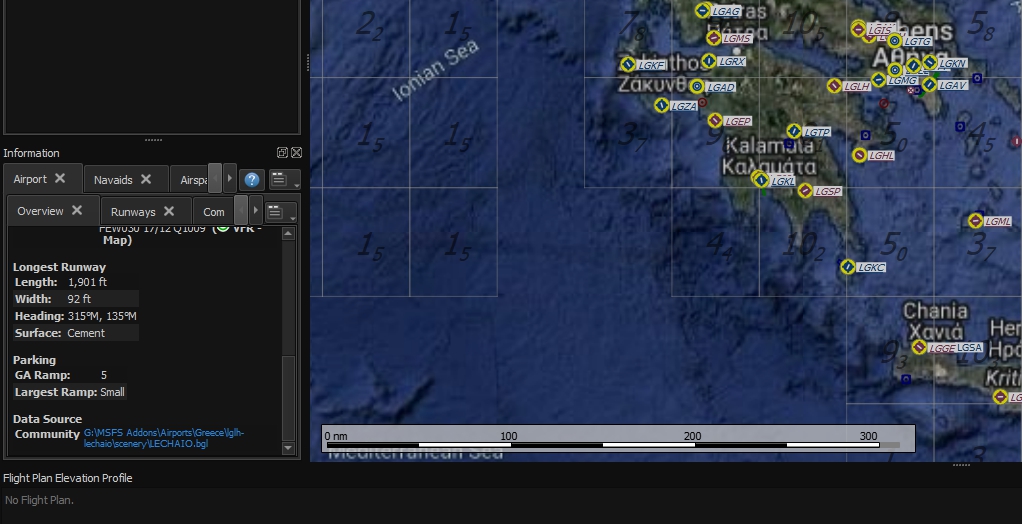
Task: Click the No Flight Plan. text
Action: (x=39, y=501)
